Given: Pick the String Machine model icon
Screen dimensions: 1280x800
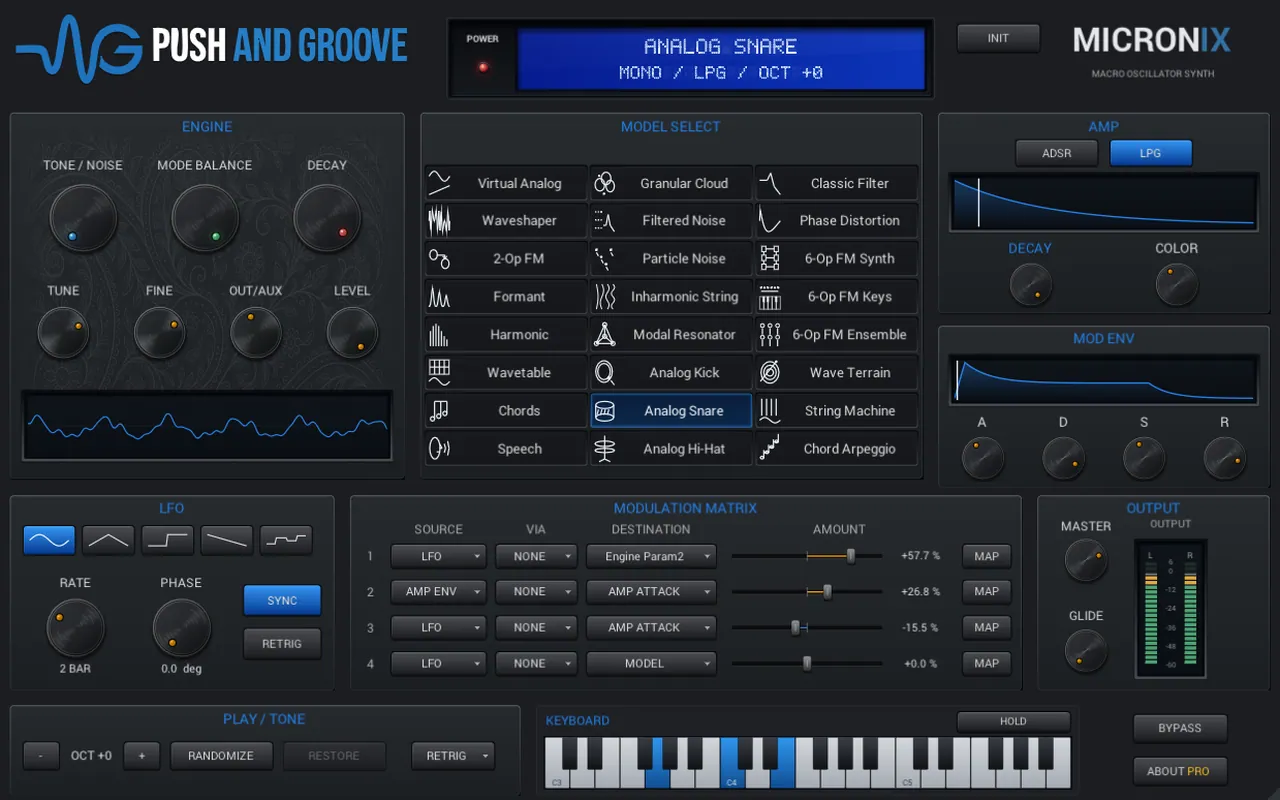Looking at the screenshot, I should (769, 410).
